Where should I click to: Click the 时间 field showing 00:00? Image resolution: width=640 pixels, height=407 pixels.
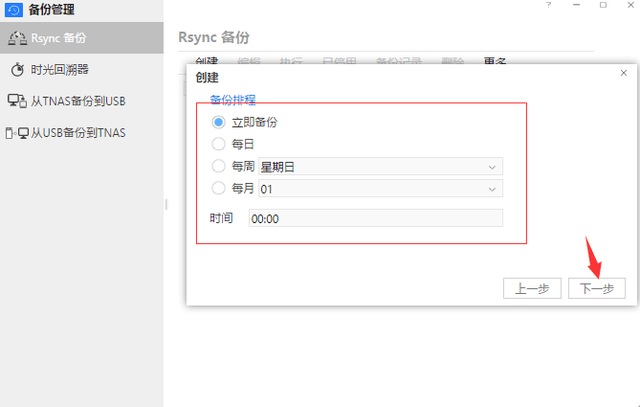(x=375, y=218)
